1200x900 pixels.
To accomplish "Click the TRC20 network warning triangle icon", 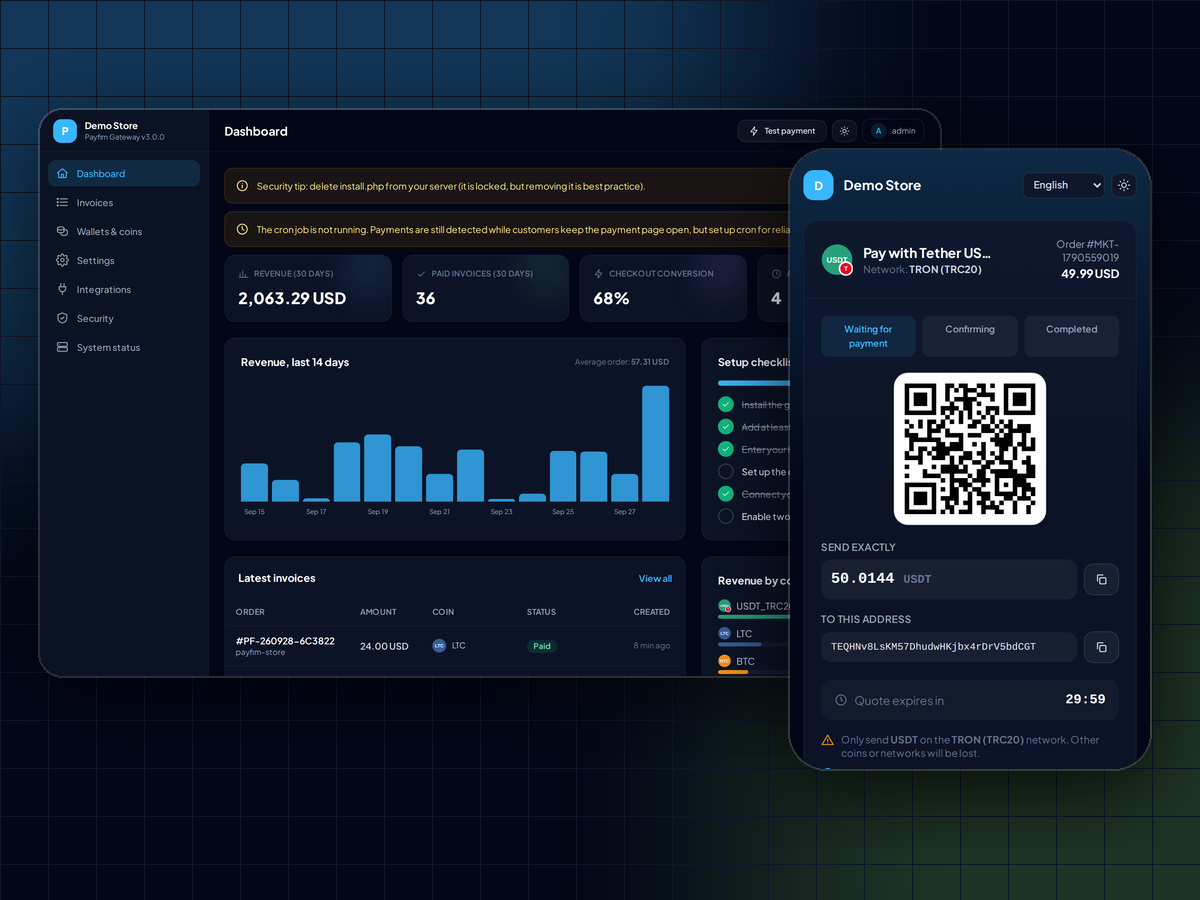I will click(x=827, y=740).
